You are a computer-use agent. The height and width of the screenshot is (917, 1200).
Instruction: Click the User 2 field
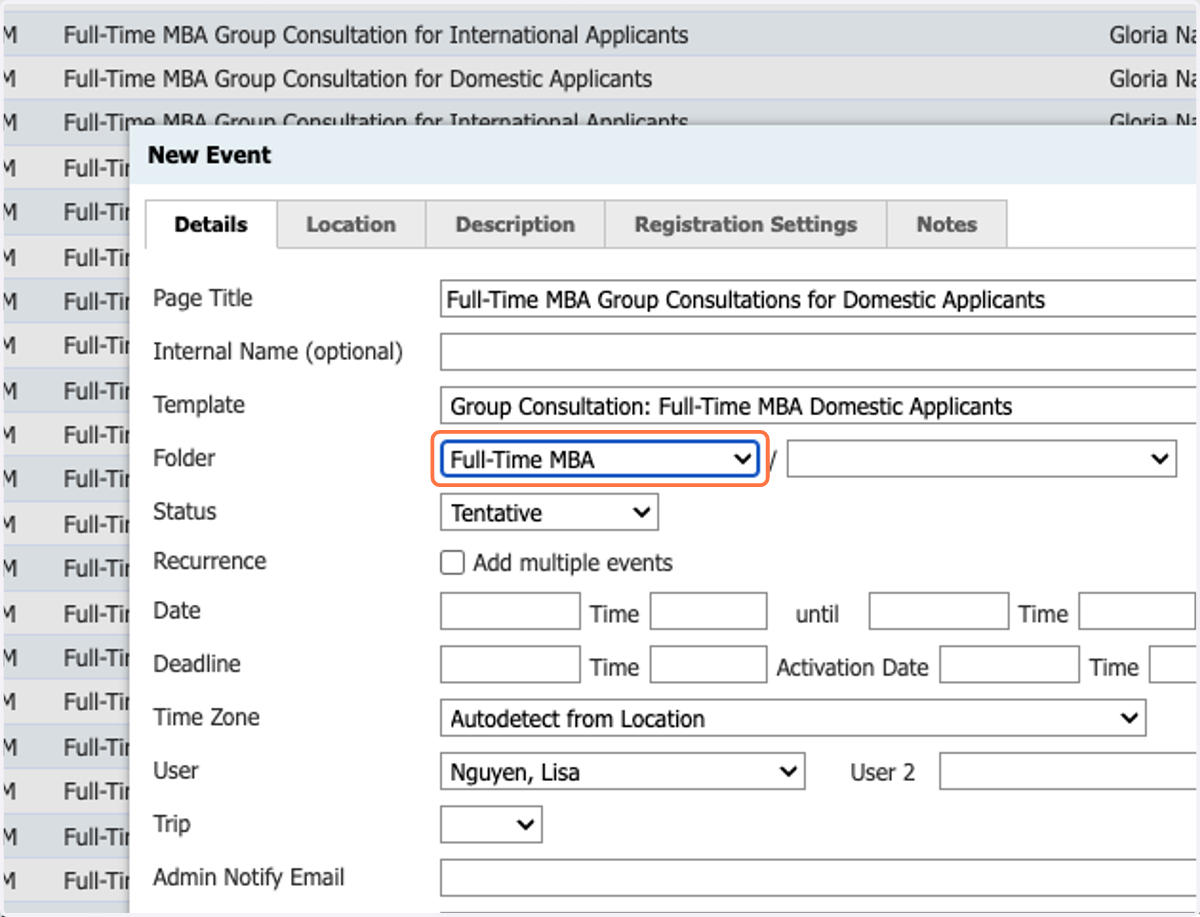tap(1069, 772)
